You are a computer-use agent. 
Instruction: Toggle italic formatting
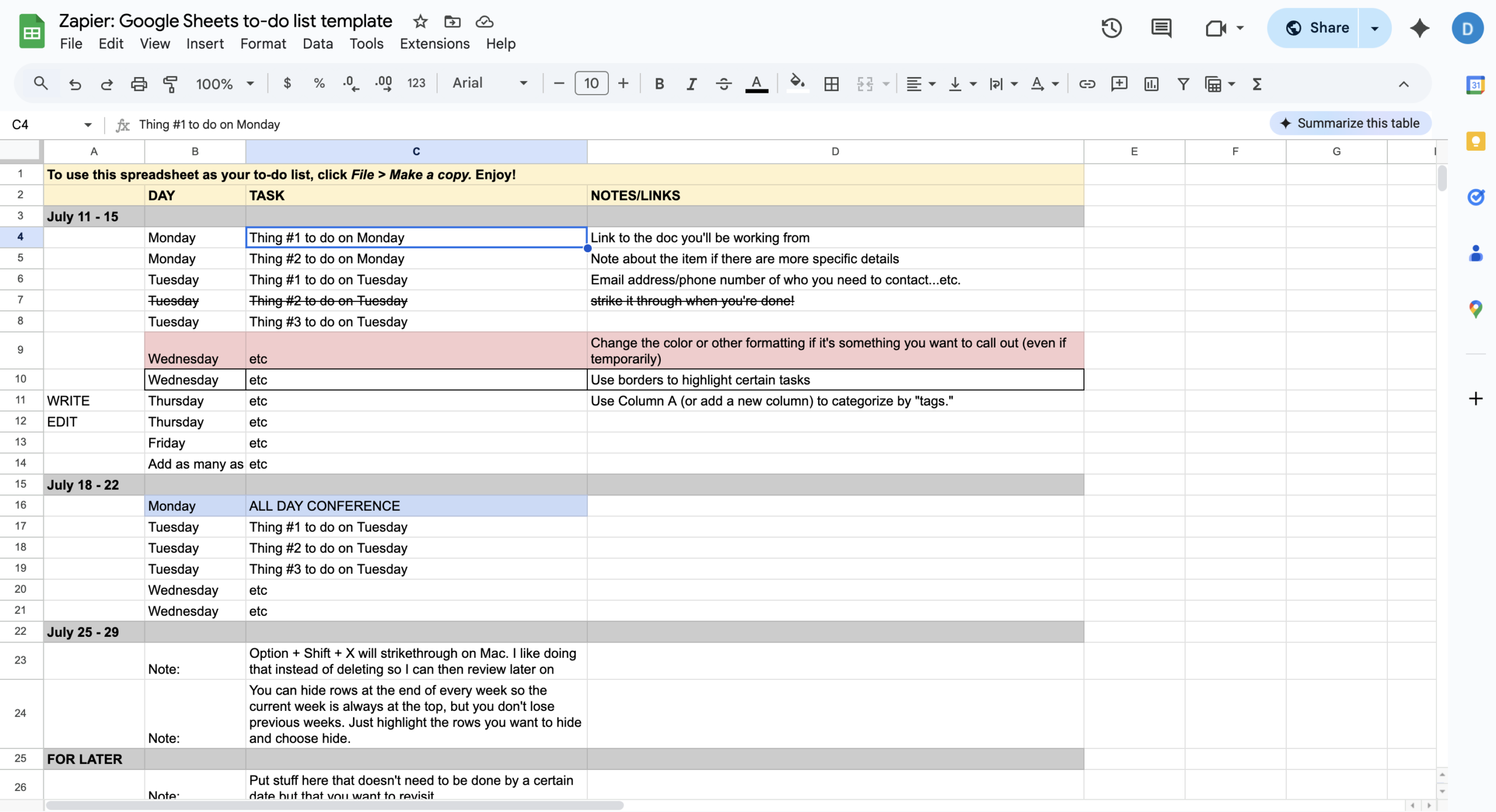(x=691, y=84)
